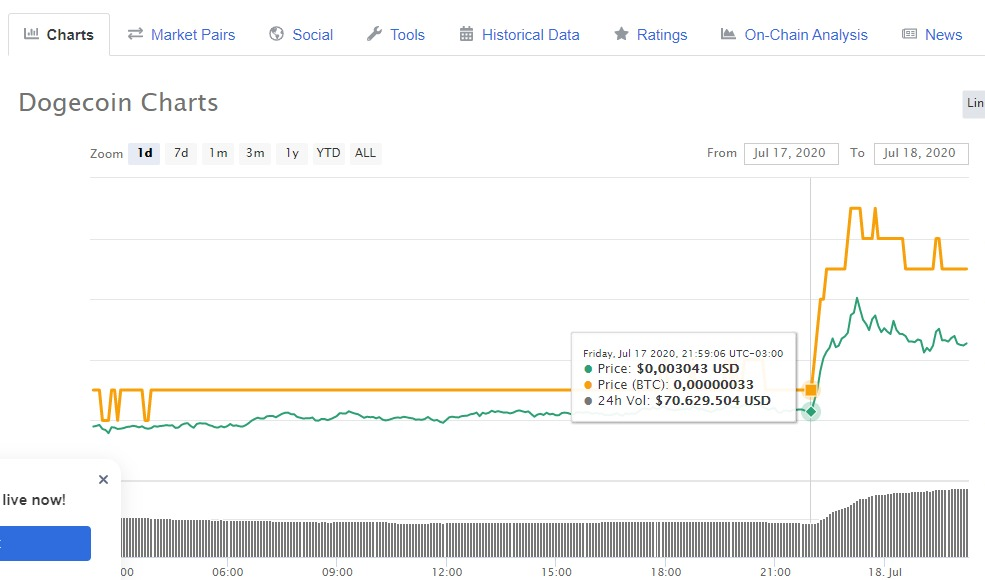
Task: Click the wrench icon beside Tools
Action: [x=374, y=34]
